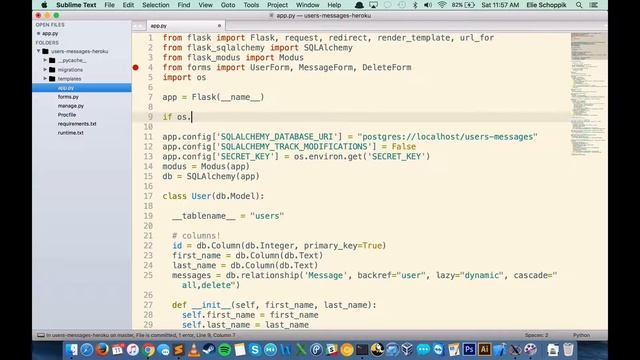The image size is (640, 360).
Task: Click the Sublime Text icon in the Dock
Action: [x=178, y=350]
